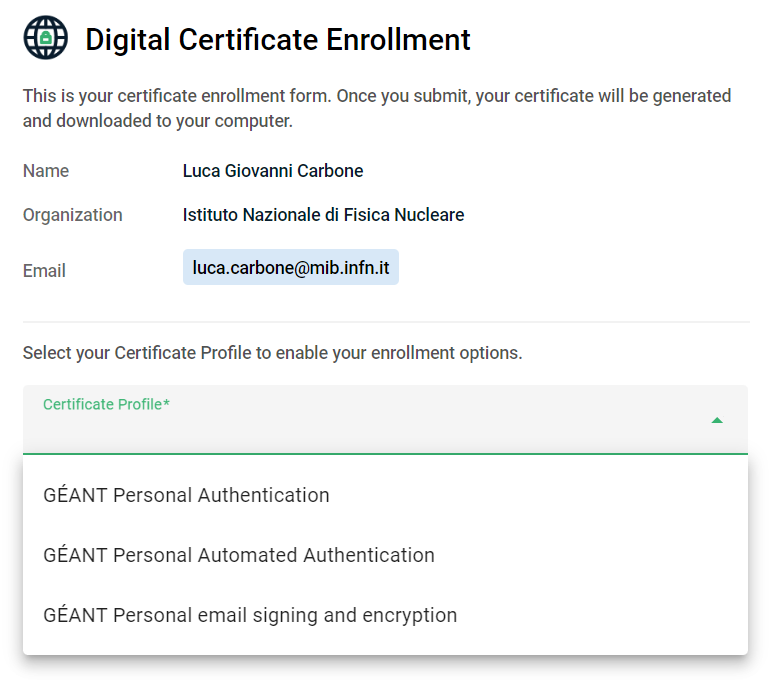Click the enrollment form description paragraph

tap(377, 108)
